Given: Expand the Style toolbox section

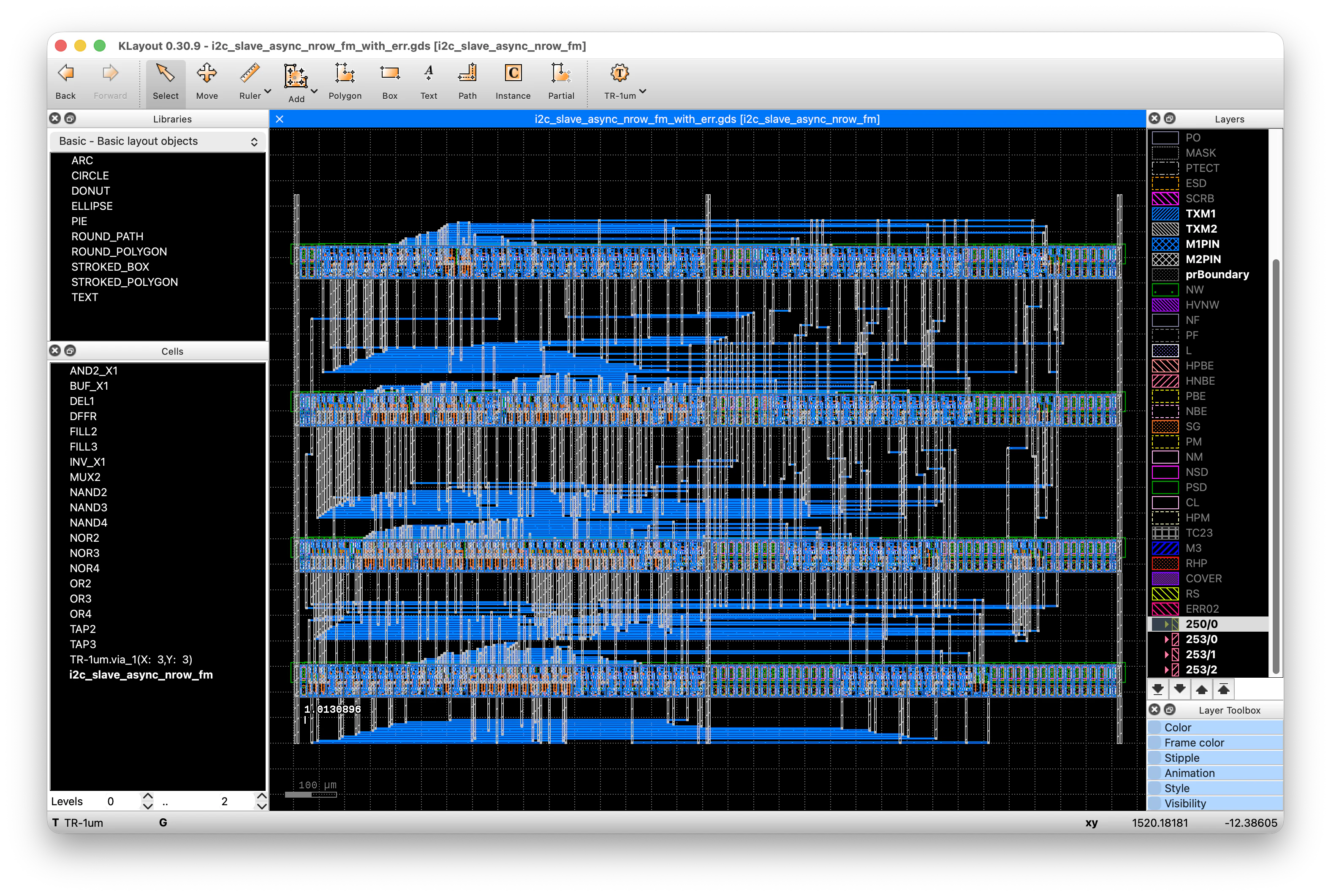Looking at the screenshot, I should [1215, 788].
